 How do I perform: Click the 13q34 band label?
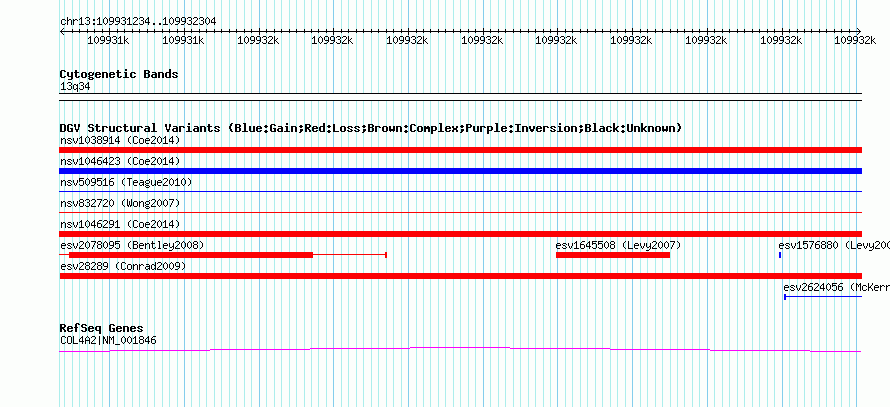tap(75, 87)
